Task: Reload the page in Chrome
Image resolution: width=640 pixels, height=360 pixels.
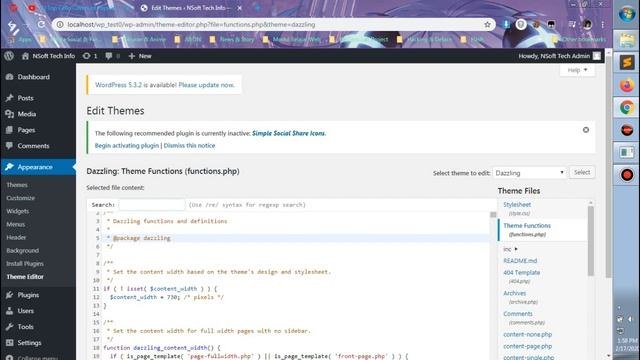Action: point(42,24)
